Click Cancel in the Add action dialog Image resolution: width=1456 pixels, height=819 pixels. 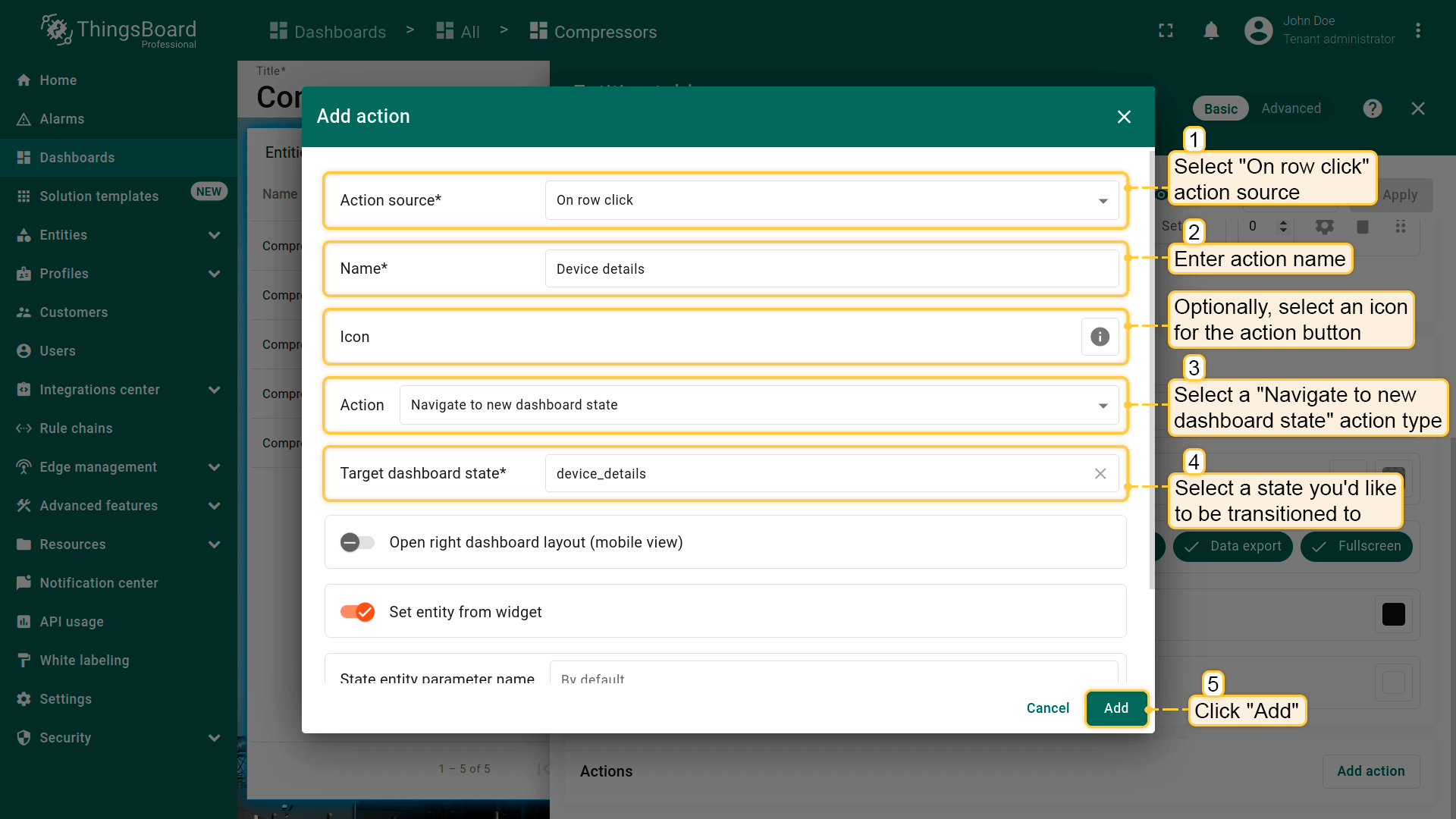point(1047,708)
